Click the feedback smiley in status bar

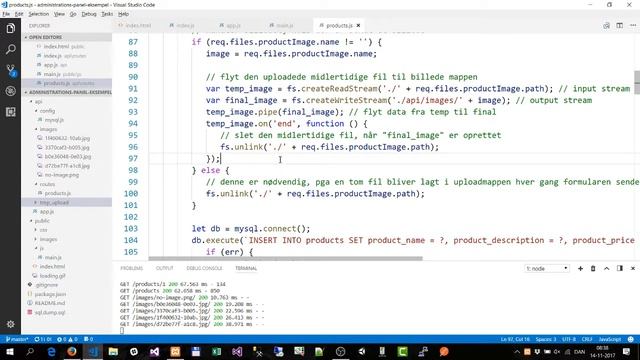pyautogui.click(x=631, y=339)
